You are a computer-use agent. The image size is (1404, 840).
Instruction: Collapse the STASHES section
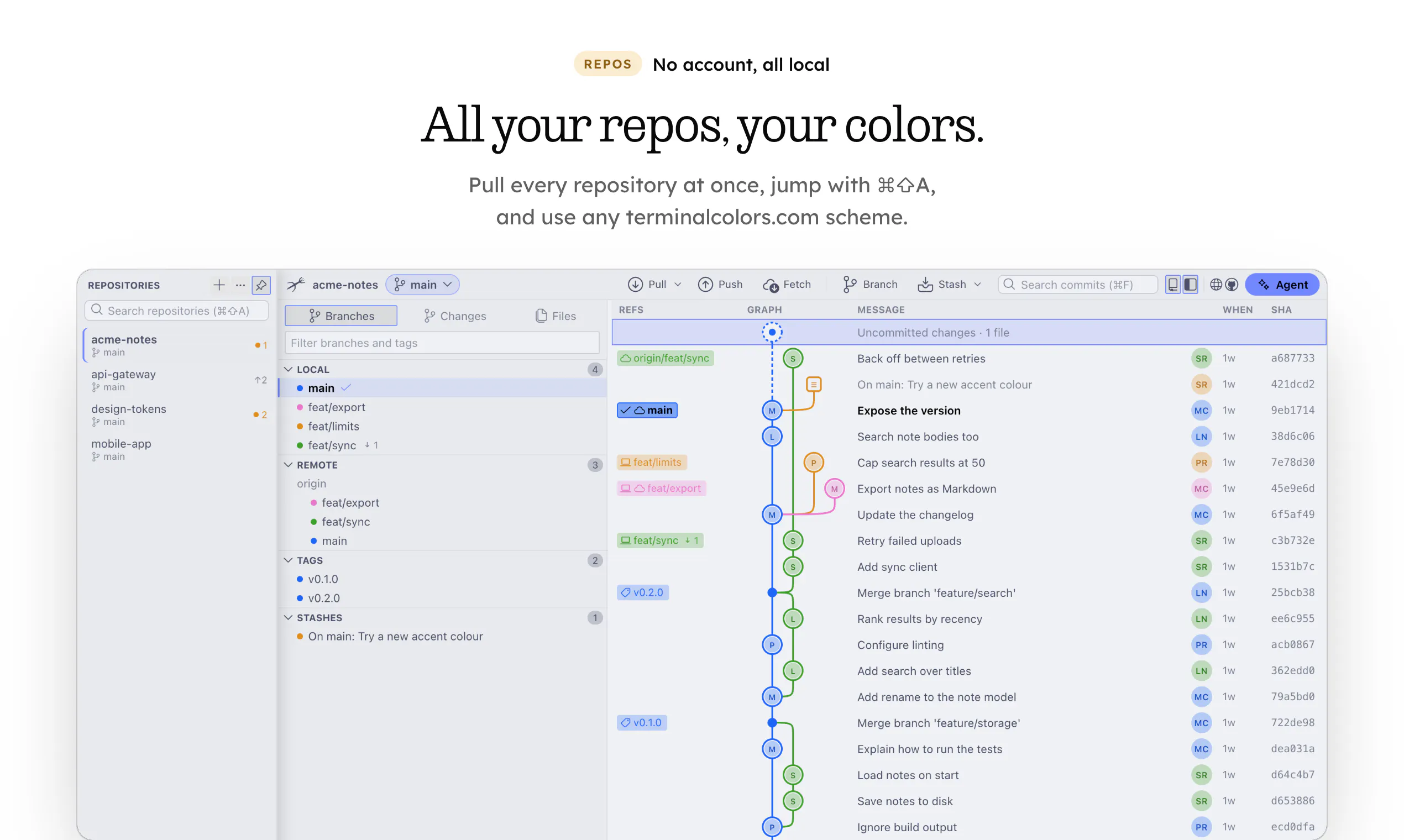coord(288,617)
